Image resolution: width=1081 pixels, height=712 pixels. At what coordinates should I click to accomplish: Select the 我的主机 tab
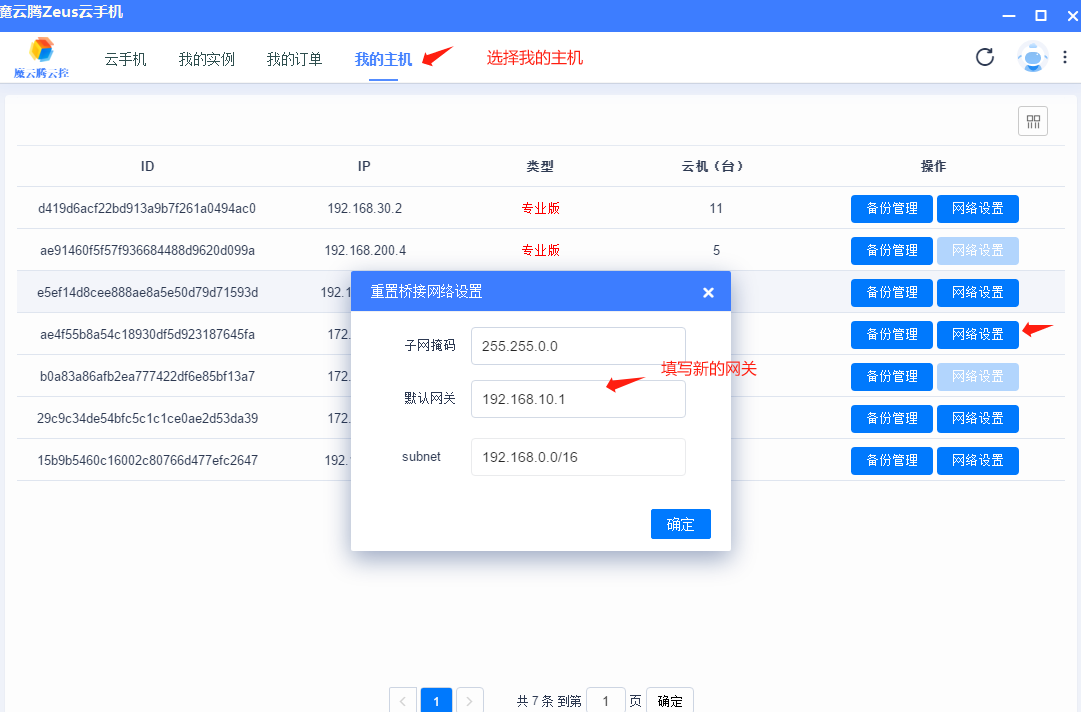coord(383,58)
